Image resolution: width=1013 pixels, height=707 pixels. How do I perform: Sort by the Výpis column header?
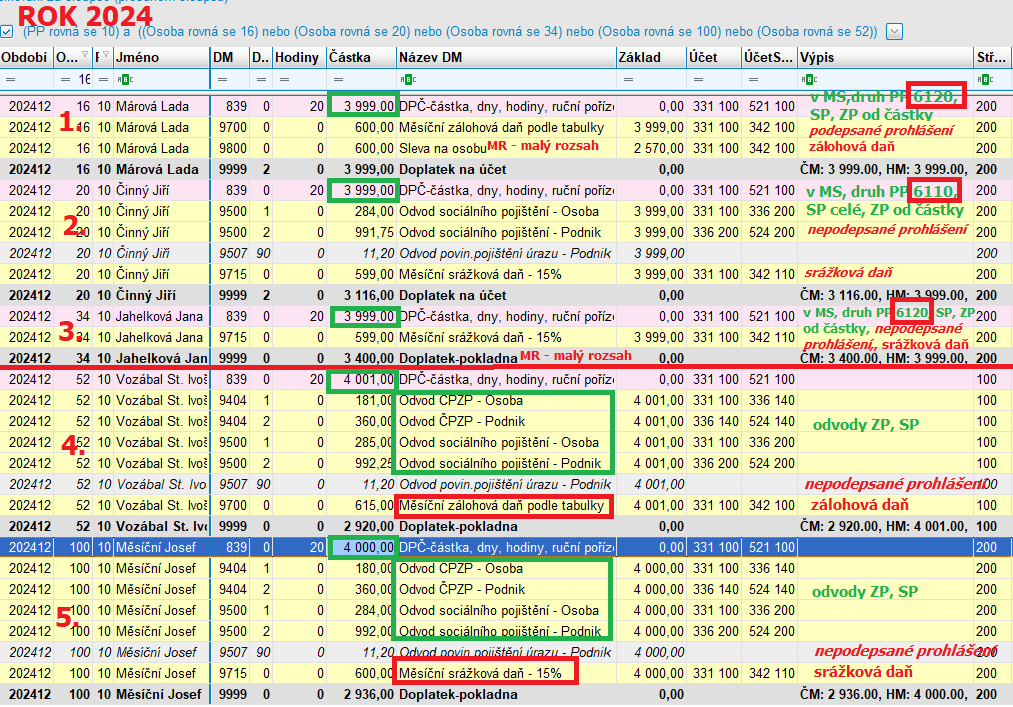click(x=886, y=57)
